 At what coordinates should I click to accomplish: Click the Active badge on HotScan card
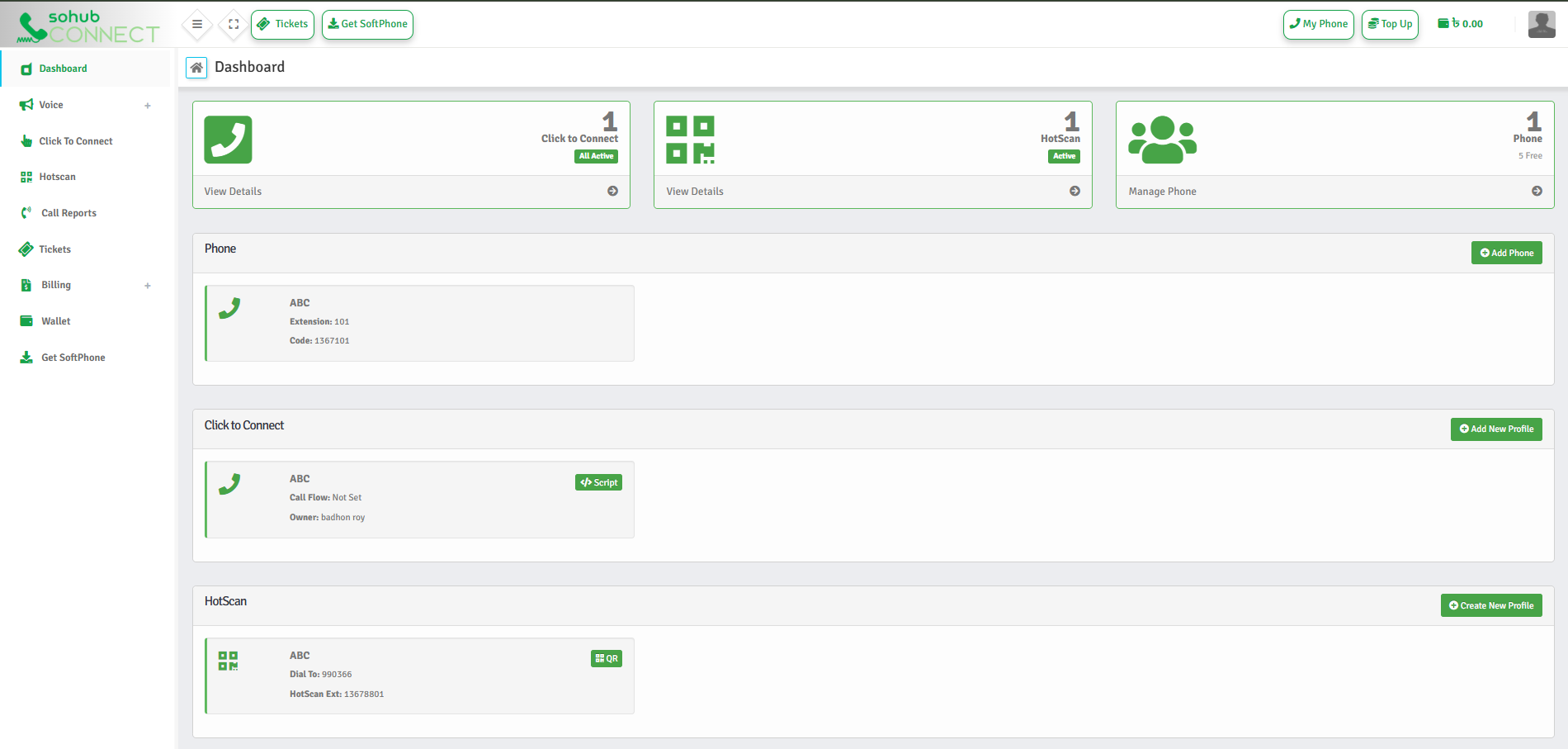point(1064,156)
